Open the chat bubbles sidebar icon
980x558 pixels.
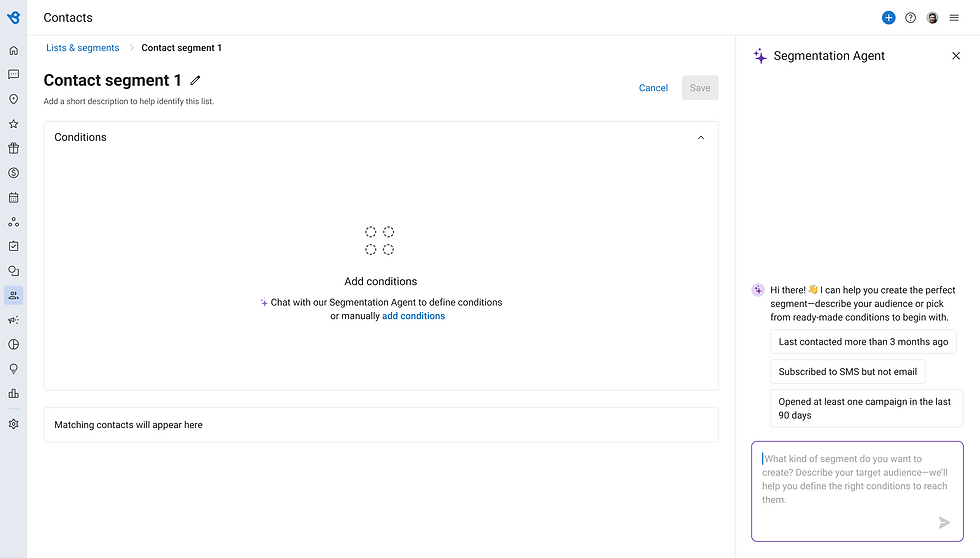[13, 271]
